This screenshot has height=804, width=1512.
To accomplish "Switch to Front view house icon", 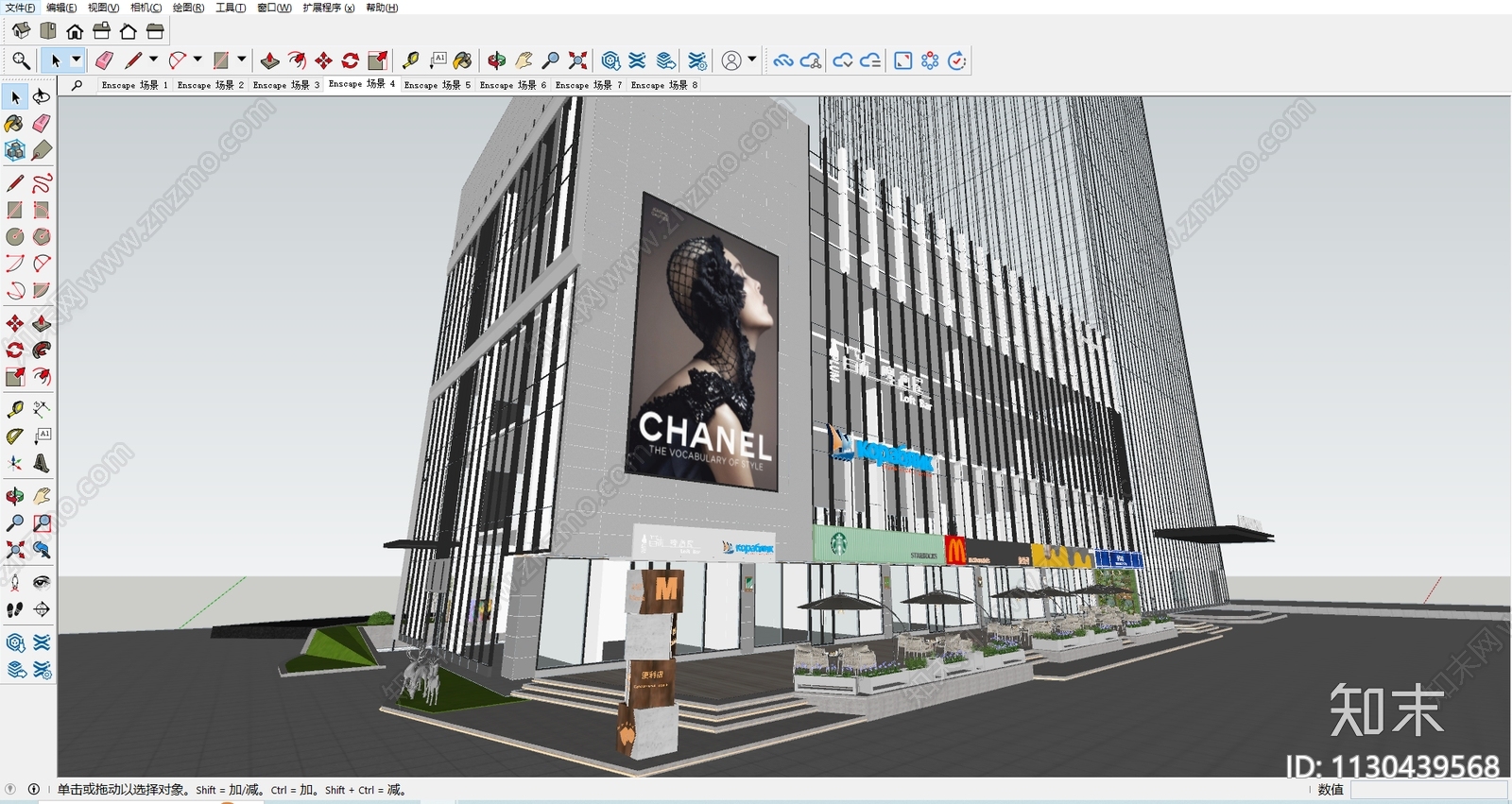I will pos(75,30).
